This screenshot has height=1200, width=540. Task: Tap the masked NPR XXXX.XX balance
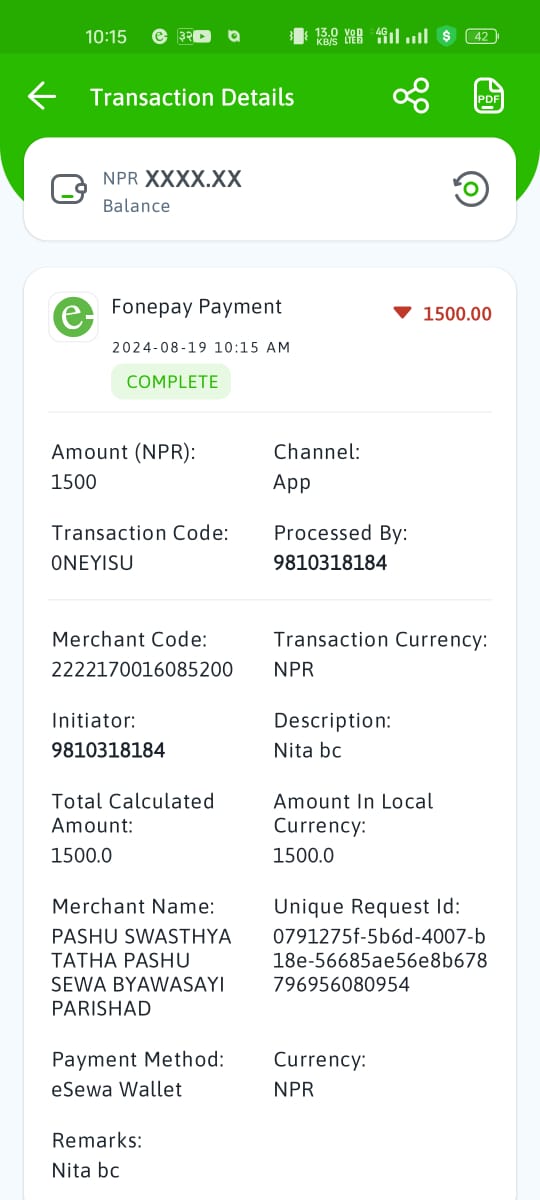[x=172, y=179]
